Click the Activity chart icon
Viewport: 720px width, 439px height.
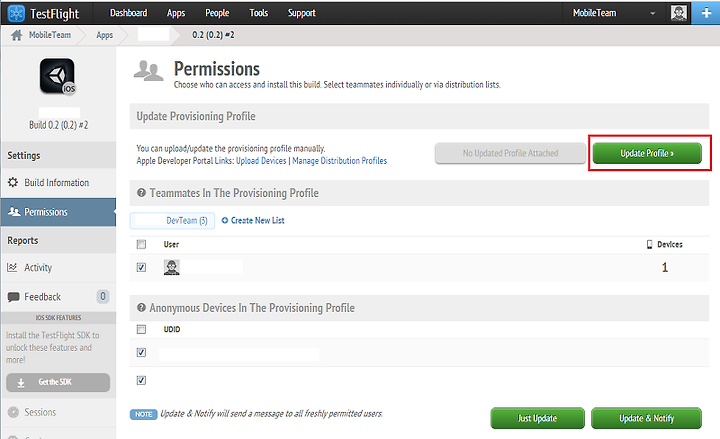pyautogui.click(x=12, y=267)
